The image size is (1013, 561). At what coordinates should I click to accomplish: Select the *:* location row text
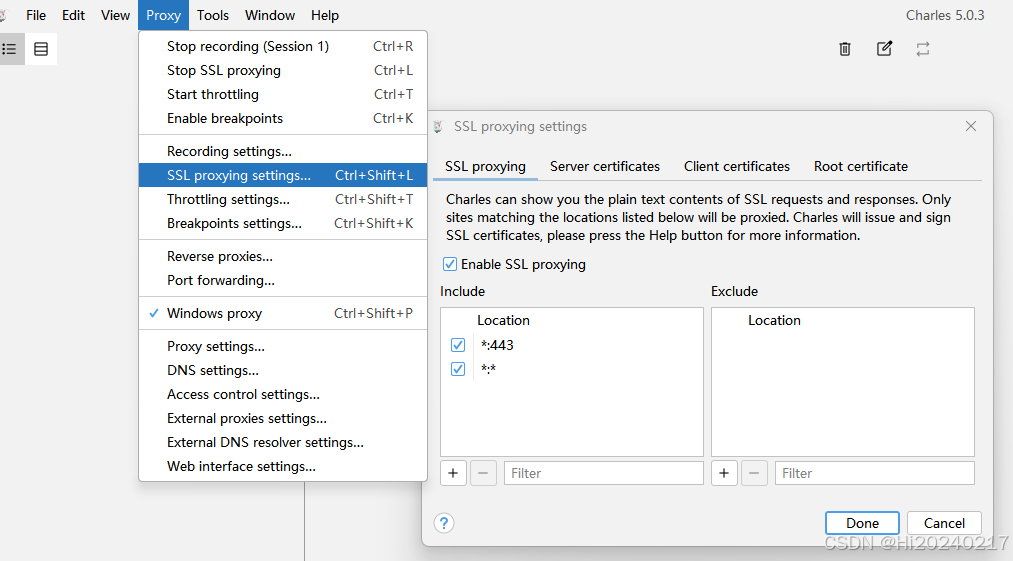click(488, 369)
